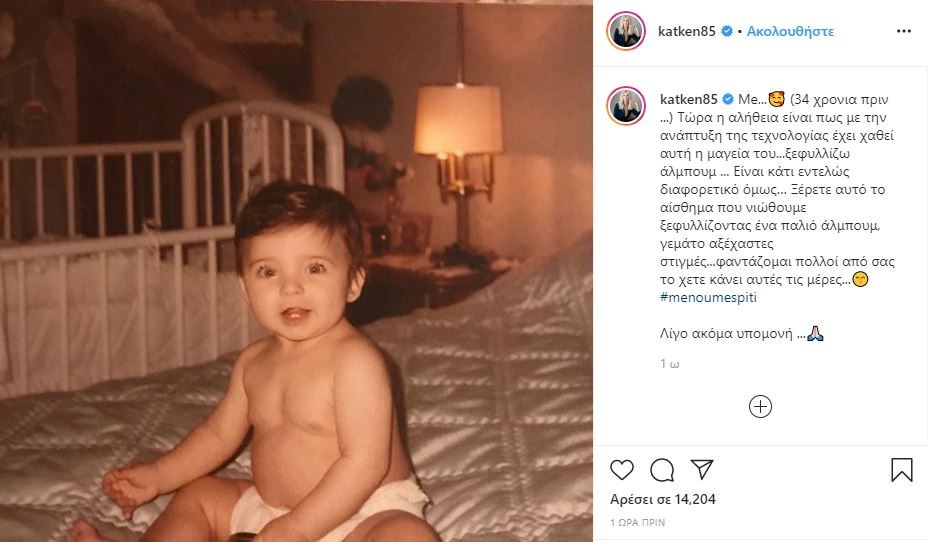Image resolution: width=928 pixels, height=542 pixels.
Task: Click the 1 ΩΡΑ ΠΡΙΝ timestamp
Action: tap(637, 522)
